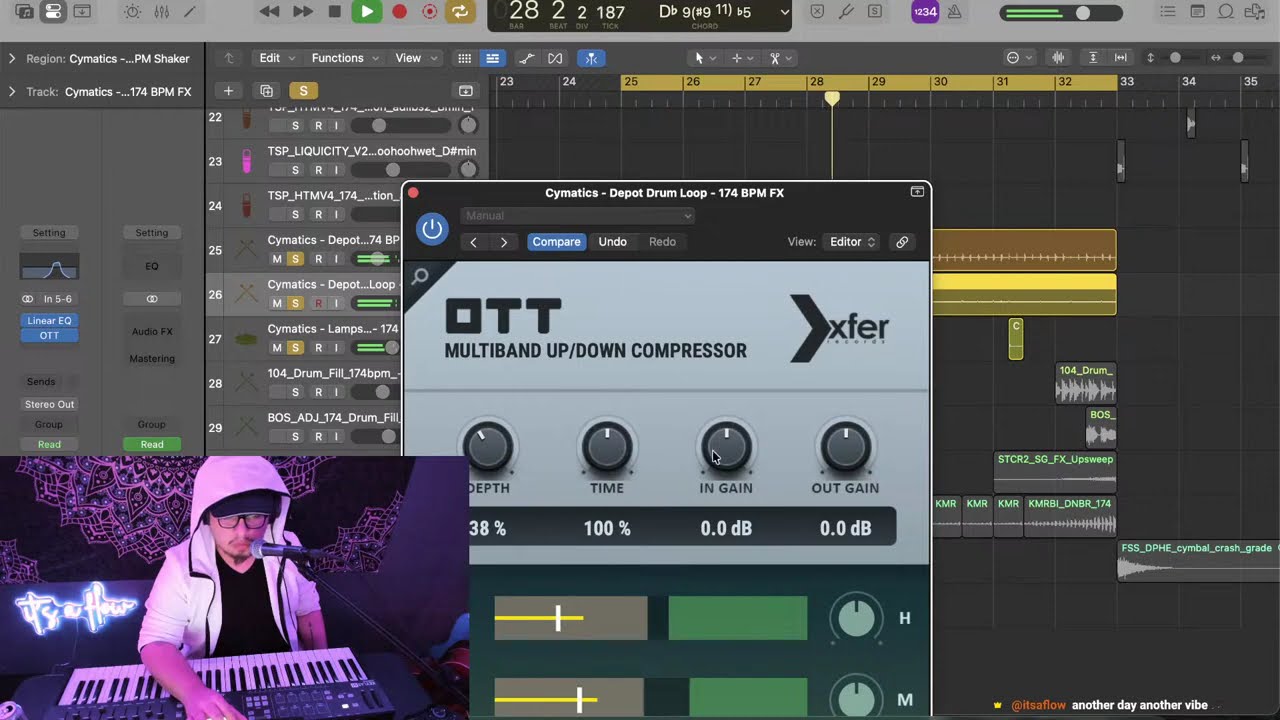The image size is (1280, 720).
Task: Click the Fast Forward transport button
Action: (302, 12)
